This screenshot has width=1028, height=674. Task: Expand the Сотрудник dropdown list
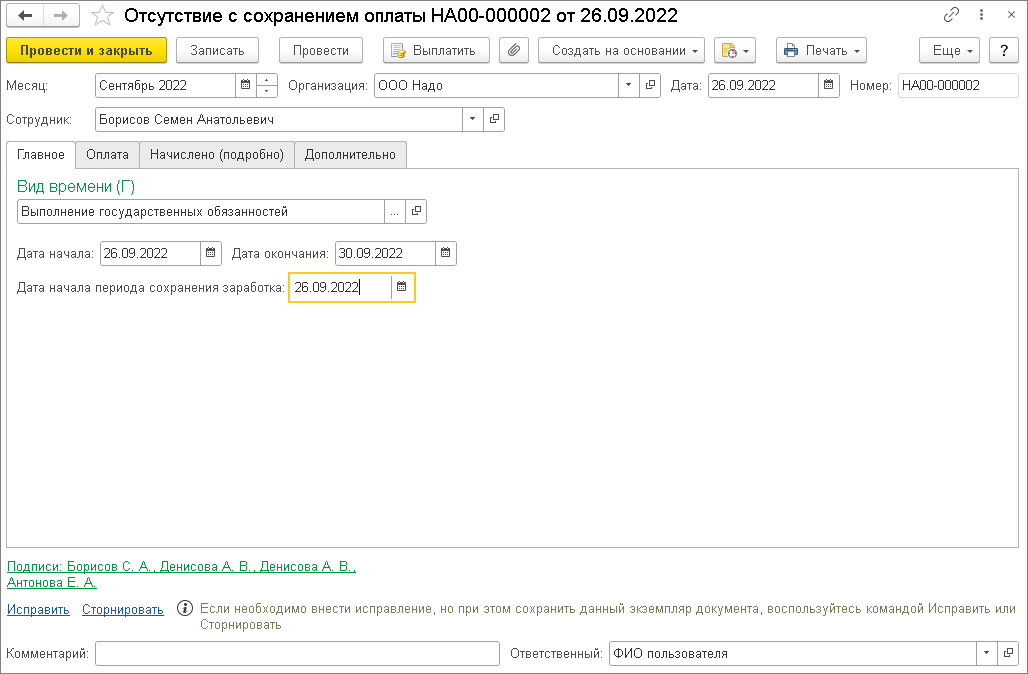[472, 120]
